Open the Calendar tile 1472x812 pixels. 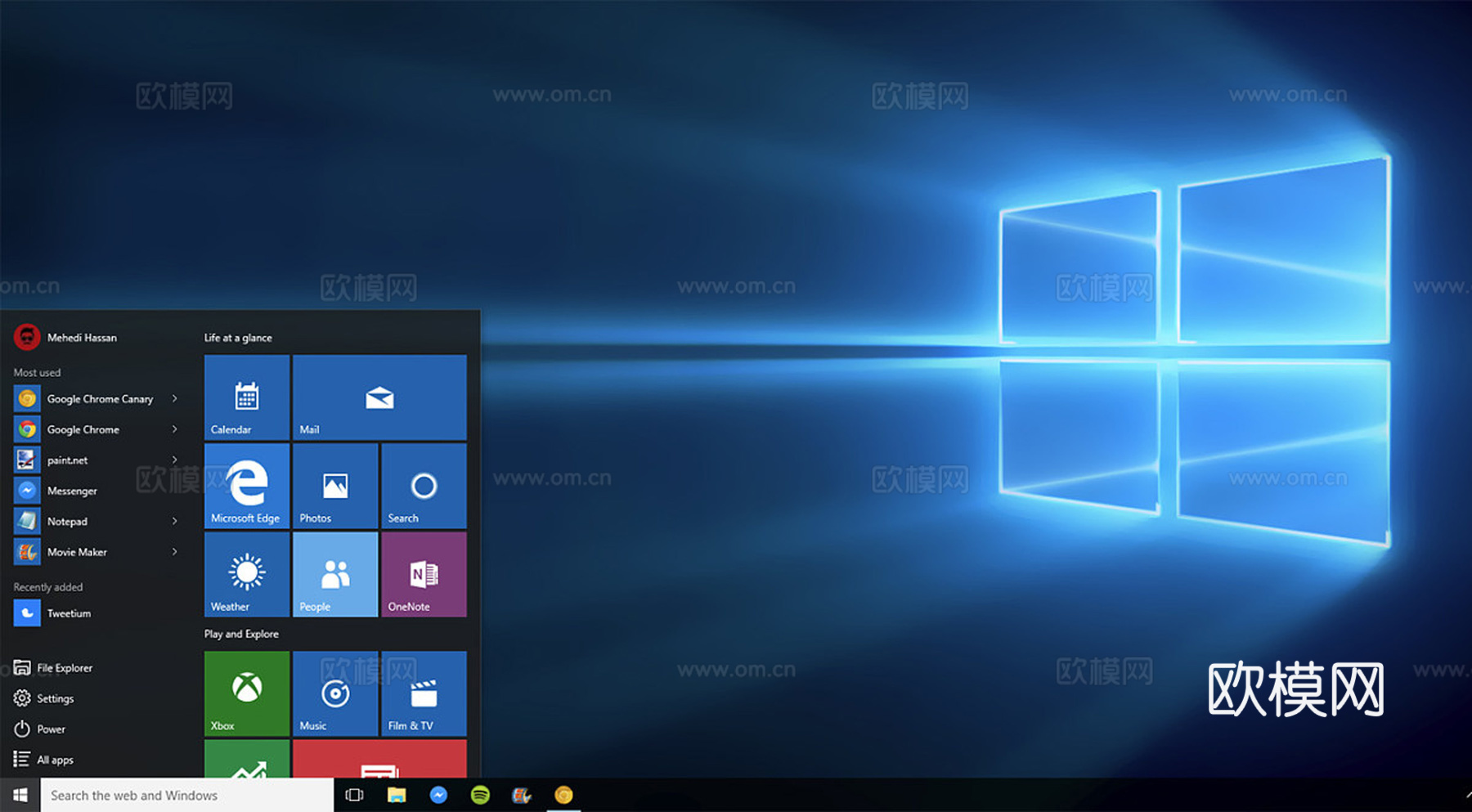click(246, 397)
